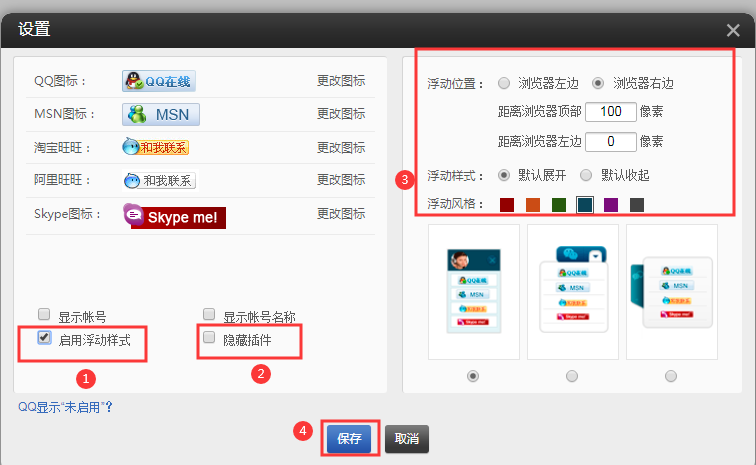Enable the 显示帐号名称 checkbox
Image resolution: width=756 pixels, height=465 pixels.
click(209, 313)
